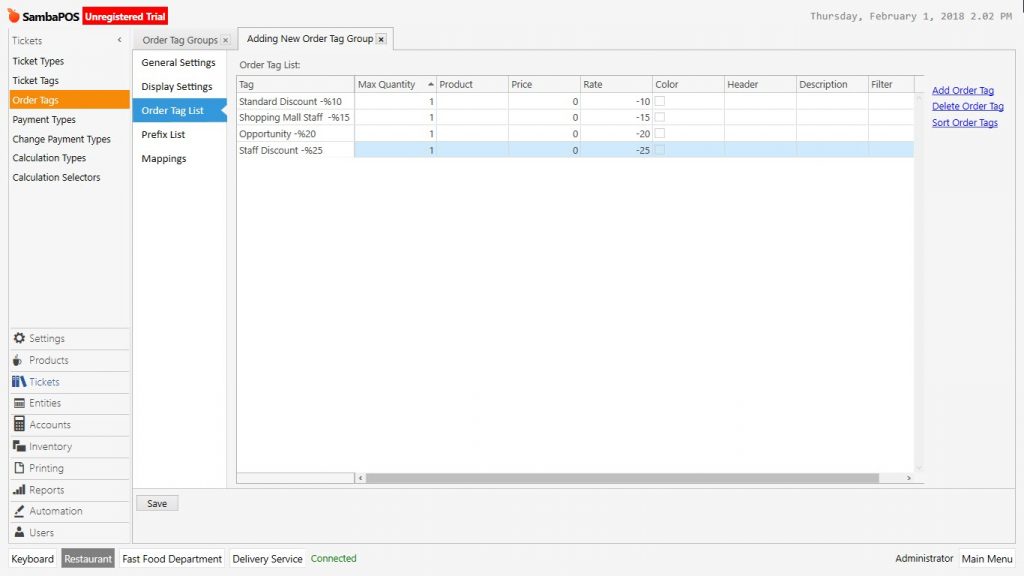Toggle Color checkbox for Standard Discount row
This screenshot has height=576, width=1024.
pyautogui.click(x=660, y=101)
